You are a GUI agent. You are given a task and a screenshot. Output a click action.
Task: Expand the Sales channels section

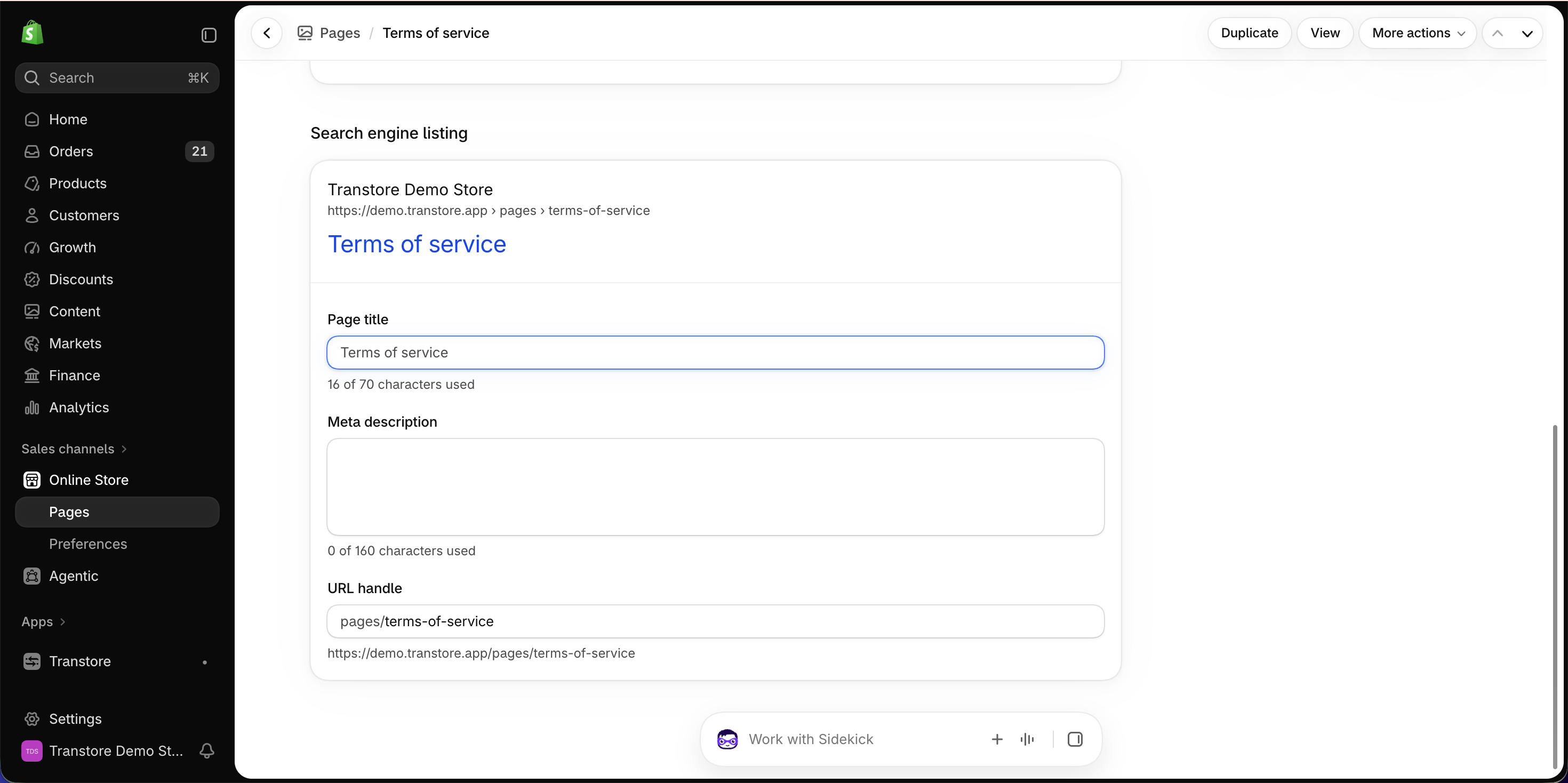(x=74, y=449)
